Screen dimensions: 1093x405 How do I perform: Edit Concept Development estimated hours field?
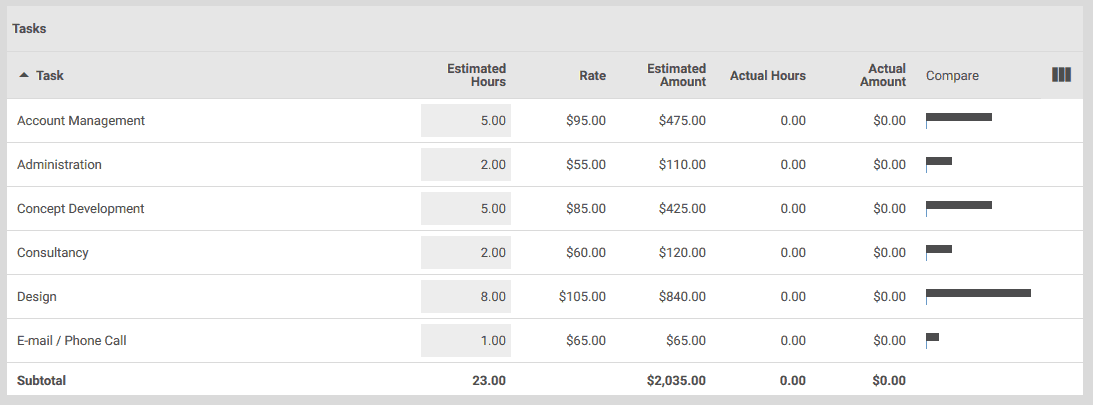coord(466,209)
